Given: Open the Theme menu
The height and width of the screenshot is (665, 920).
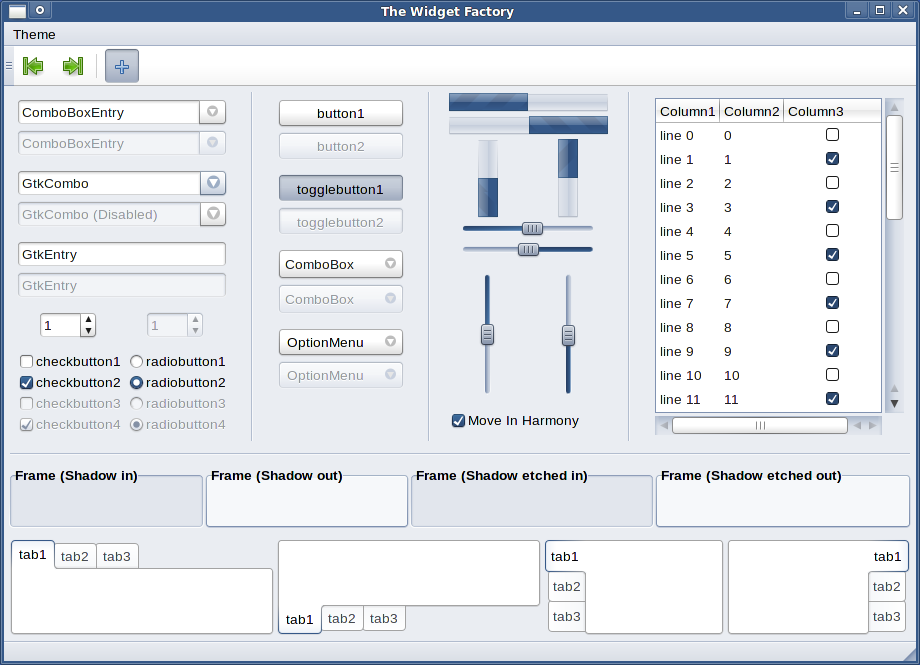Looking at the screenshot, I should click(34, 35).
